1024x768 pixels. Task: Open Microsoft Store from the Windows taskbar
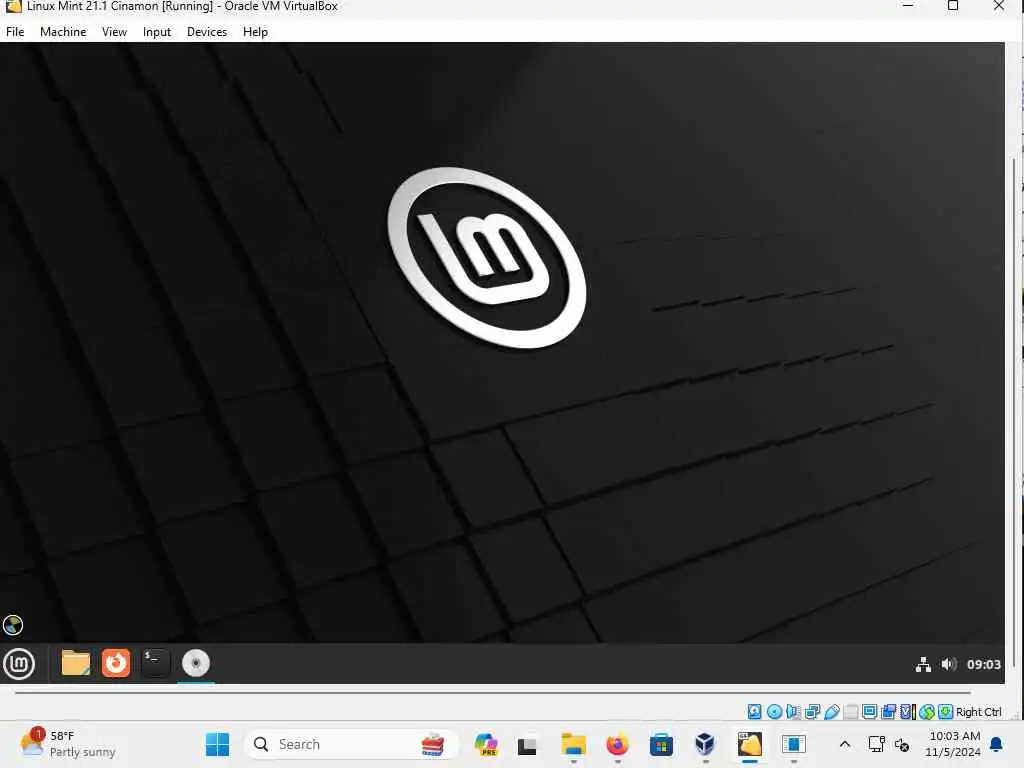(x=661, y=744)
